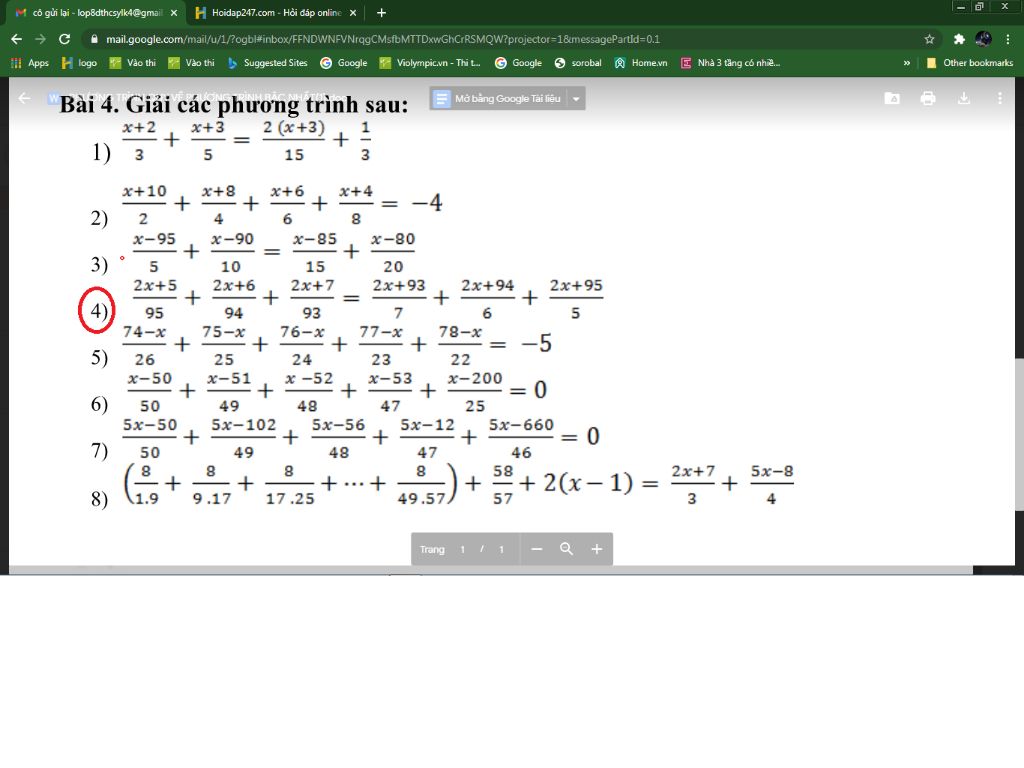Open the first 'Vào thi' bookmark

point(133,63)
